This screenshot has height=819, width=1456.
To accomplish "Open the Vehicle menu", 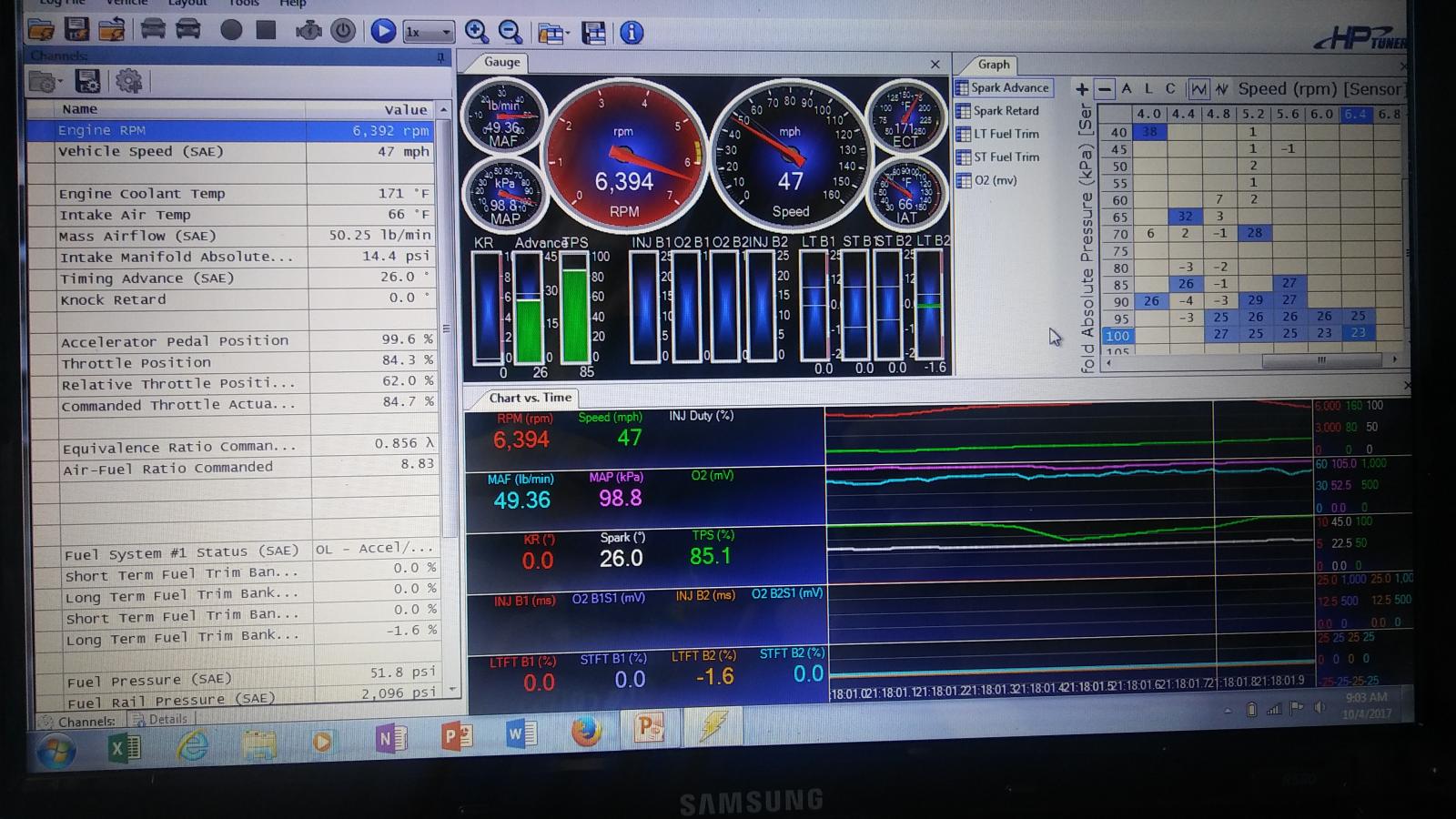I will (126, 4).
